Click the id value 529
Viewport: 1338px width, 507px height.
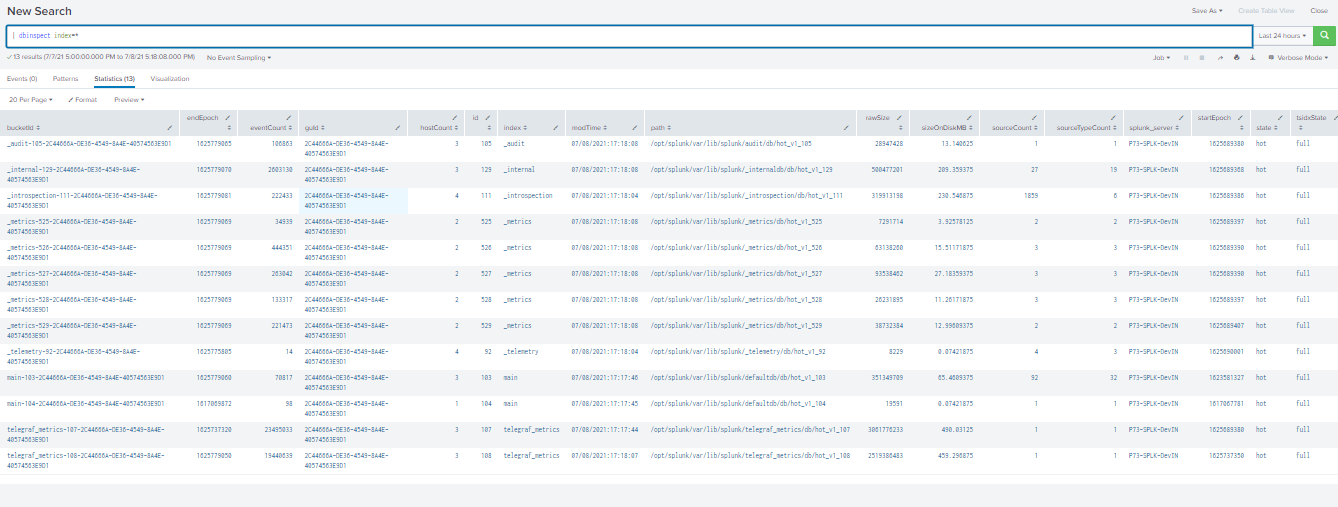tap(486, 326)
